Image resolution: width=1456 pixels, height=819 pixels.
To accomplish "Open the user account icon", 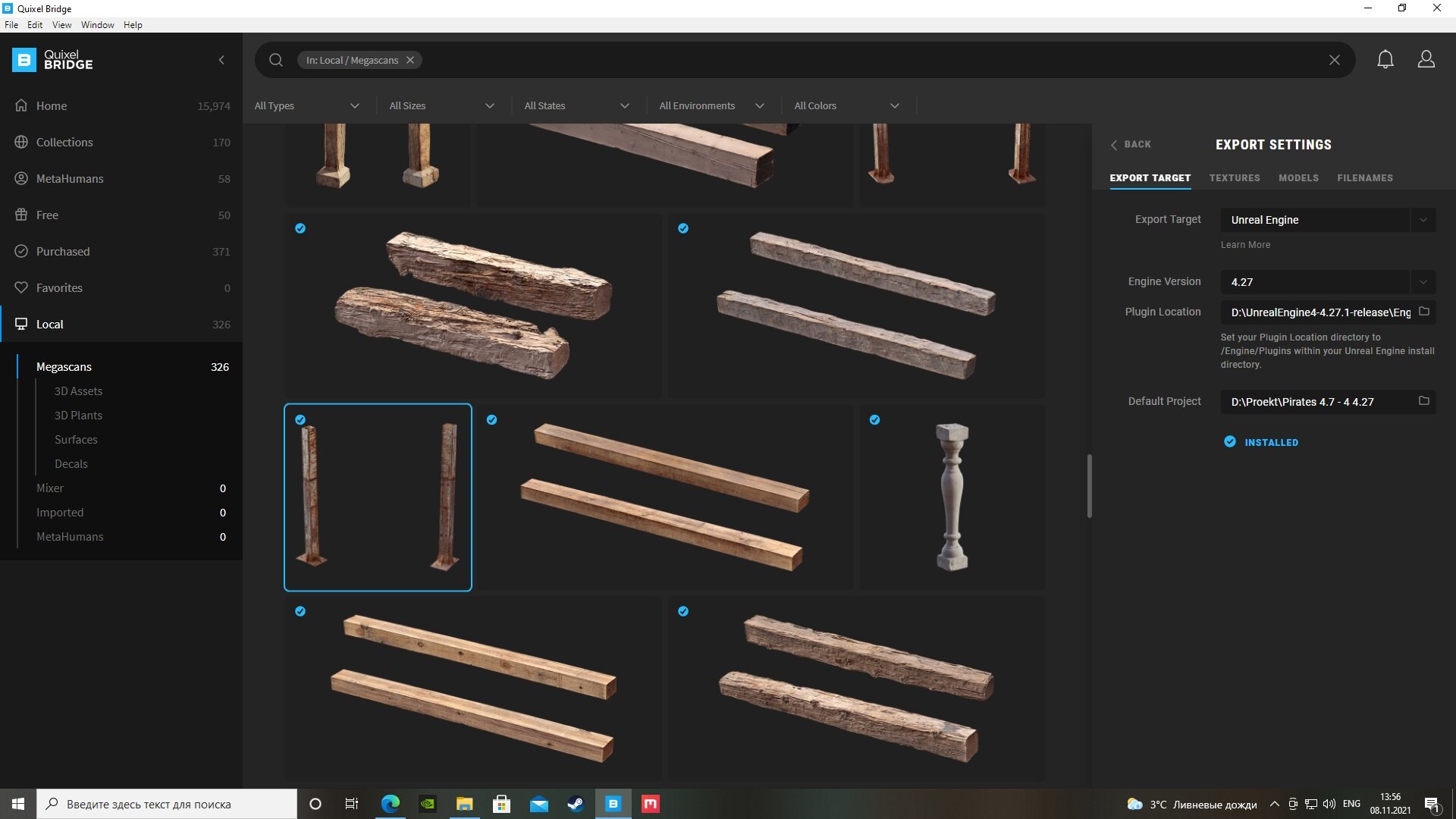I will tap(1426, 59).
